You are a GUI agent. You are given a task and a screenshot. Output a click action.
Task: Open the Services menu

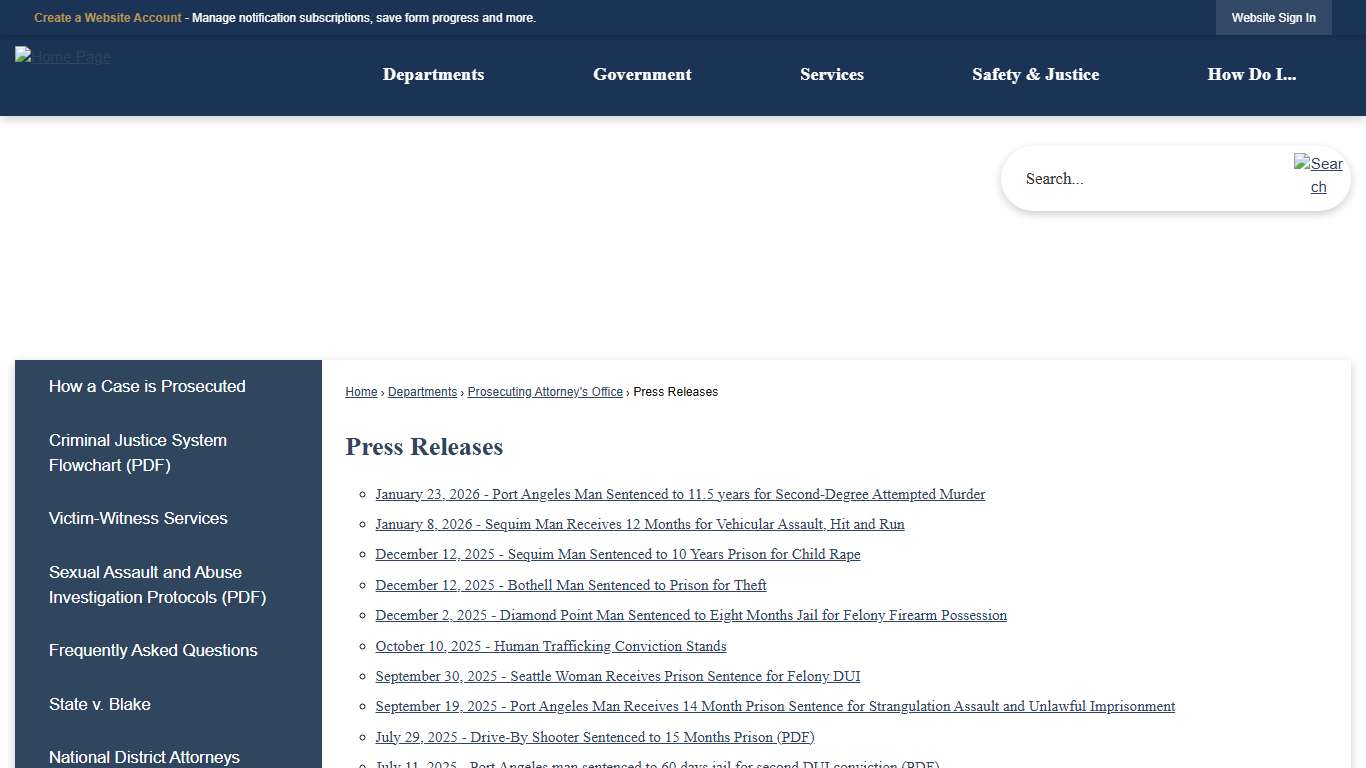[831, 74]
